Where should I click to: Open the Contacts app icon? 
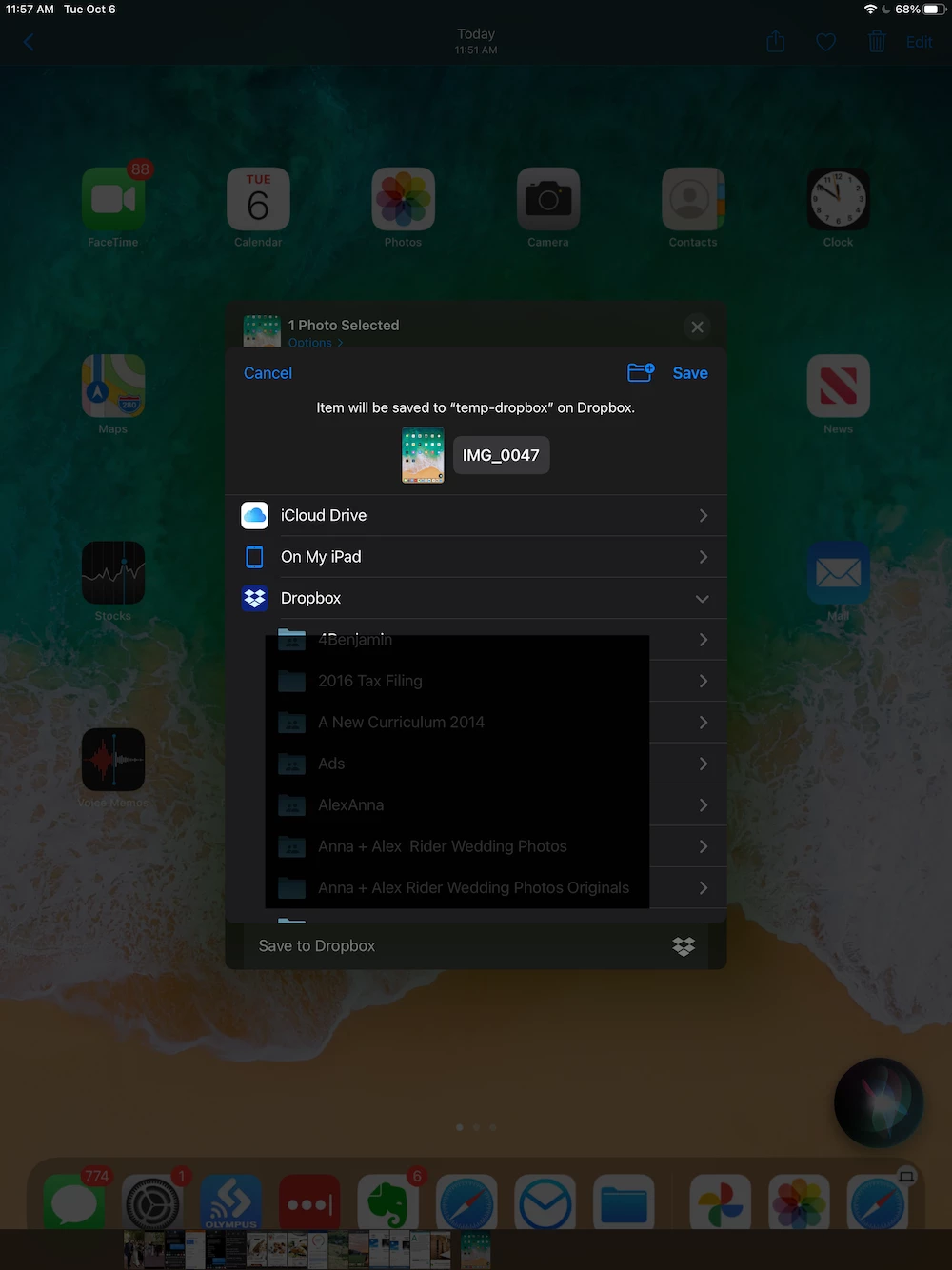pyautogui.click(x=693, y=199)
